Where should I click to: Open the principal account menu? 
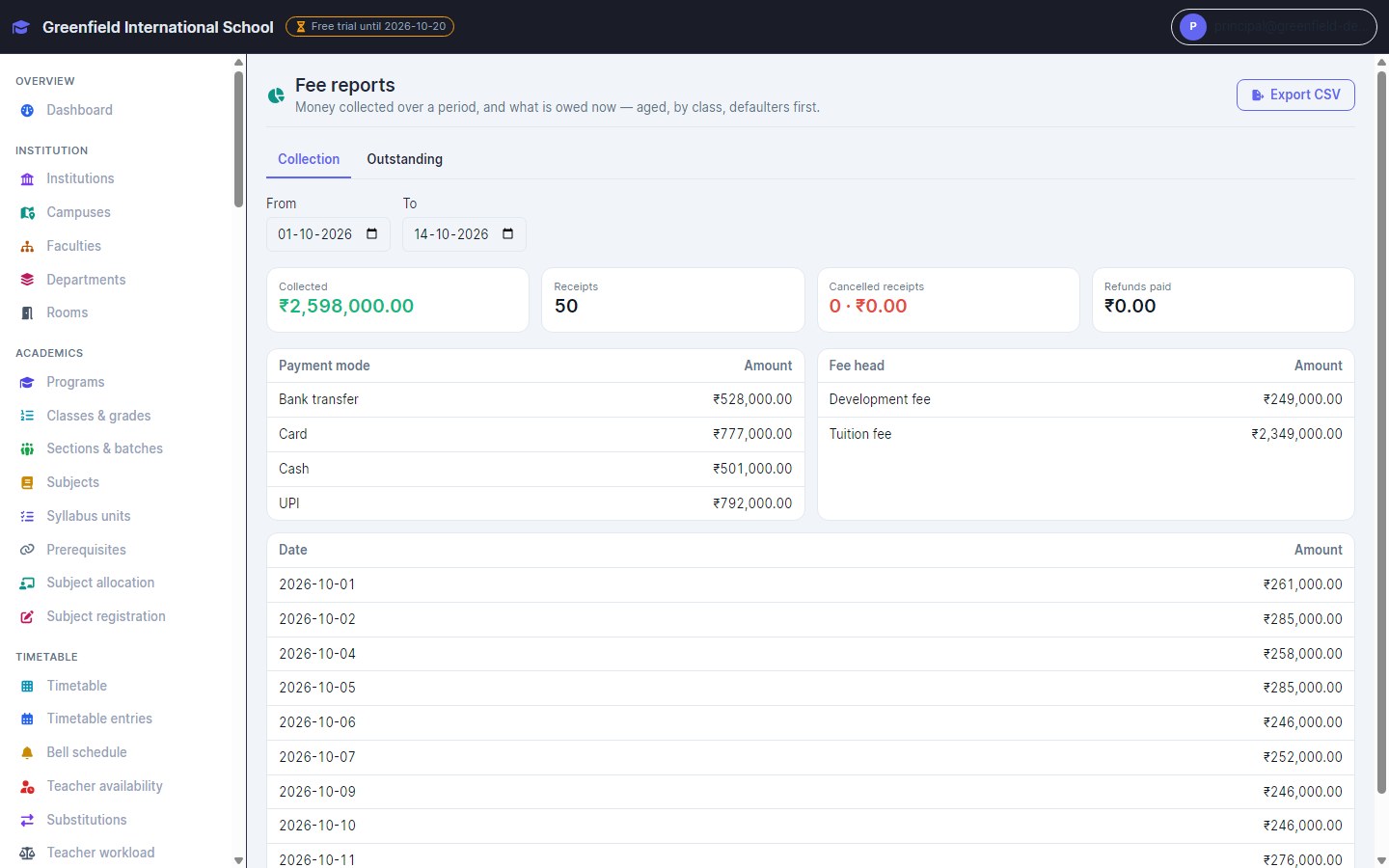(1273, 27)
